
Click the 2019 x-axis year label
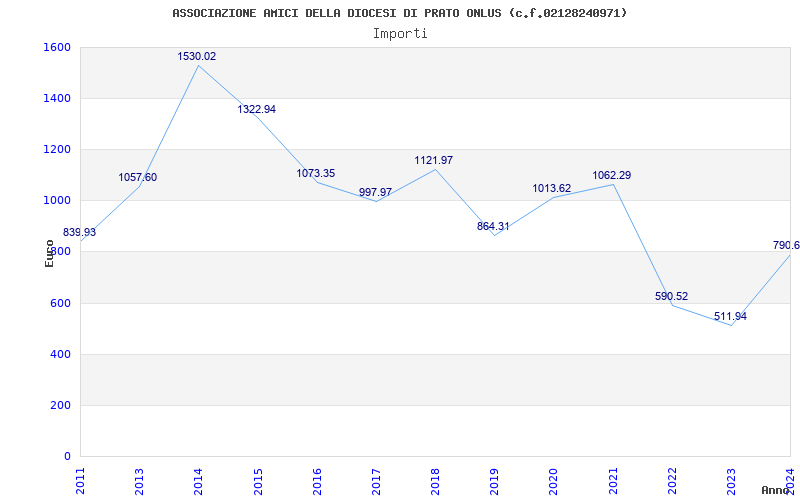[x=494, y=481]
